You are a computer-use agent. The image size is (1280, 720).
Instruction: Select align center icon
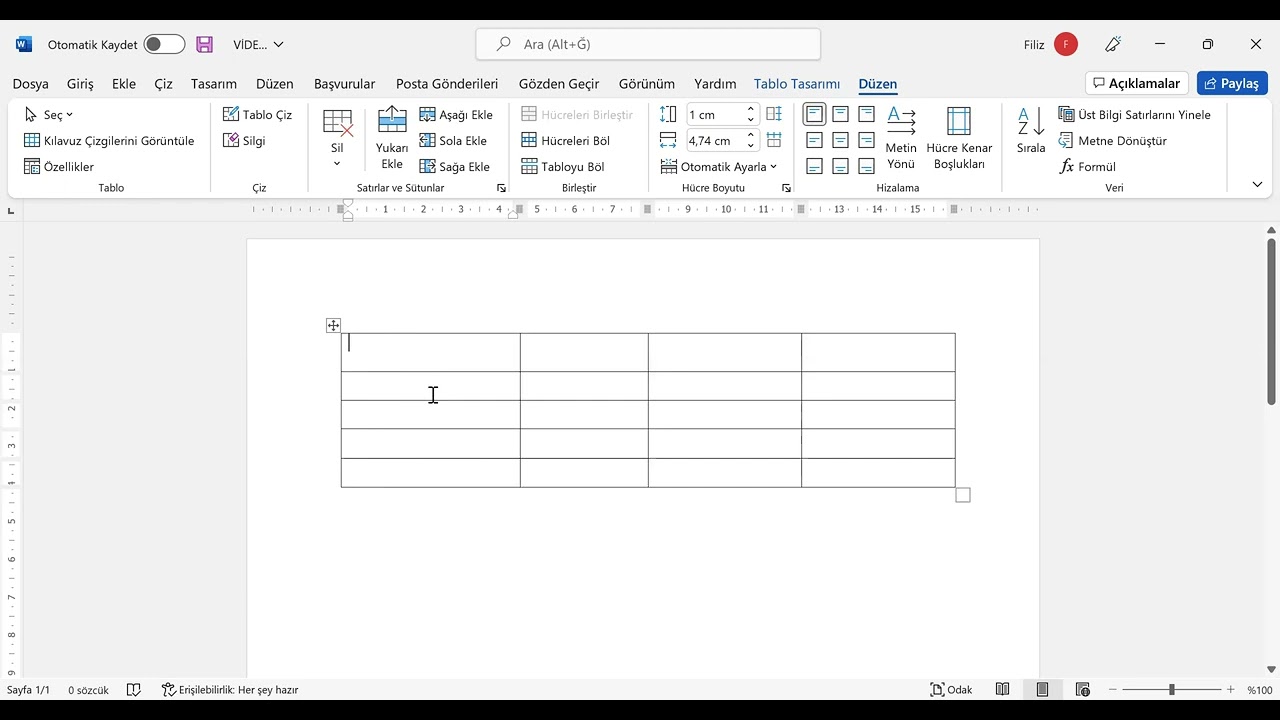click(841, 140)
